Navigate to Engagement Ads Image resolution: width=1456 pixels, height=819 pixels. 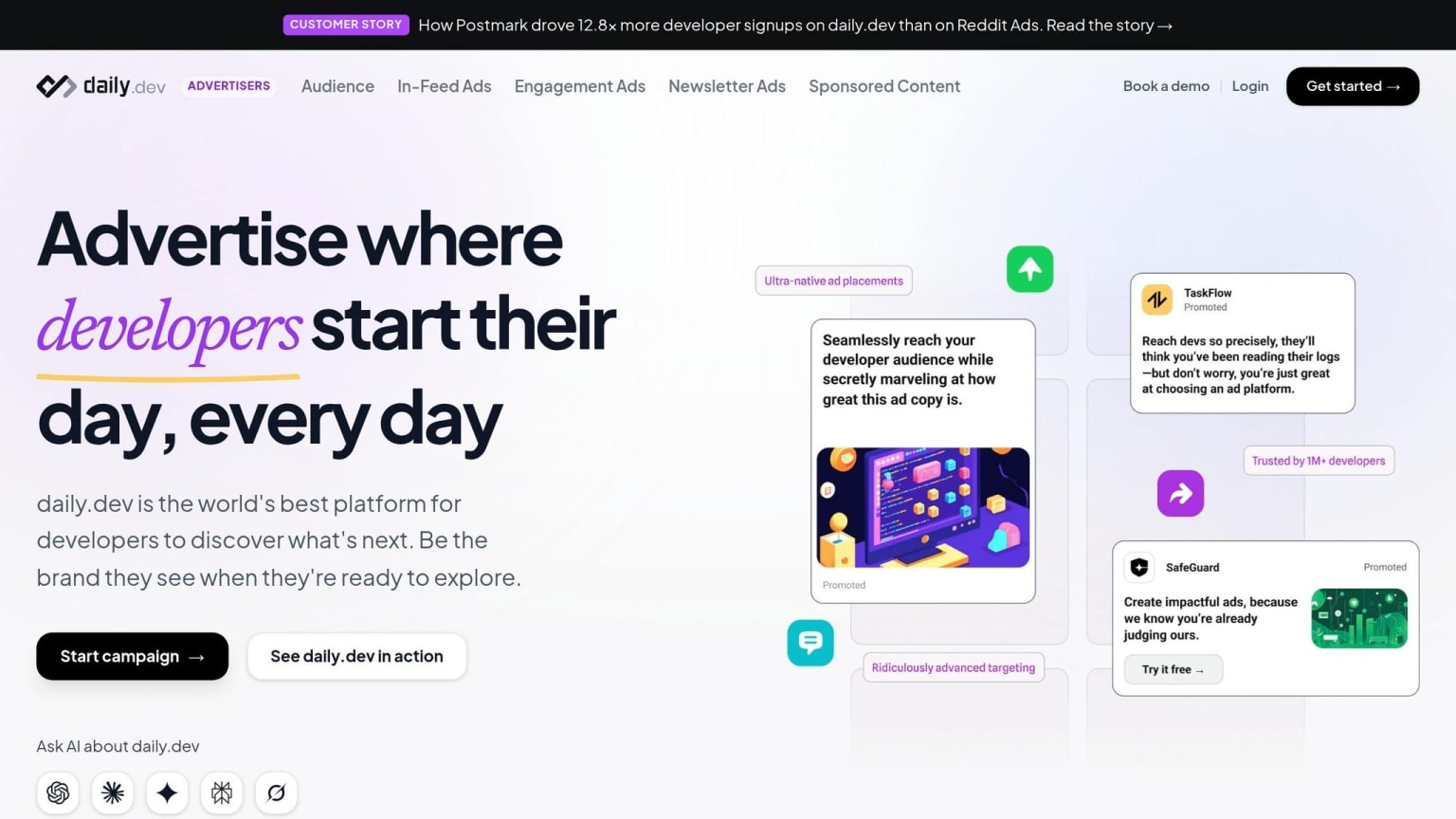(x=580, y=86)
